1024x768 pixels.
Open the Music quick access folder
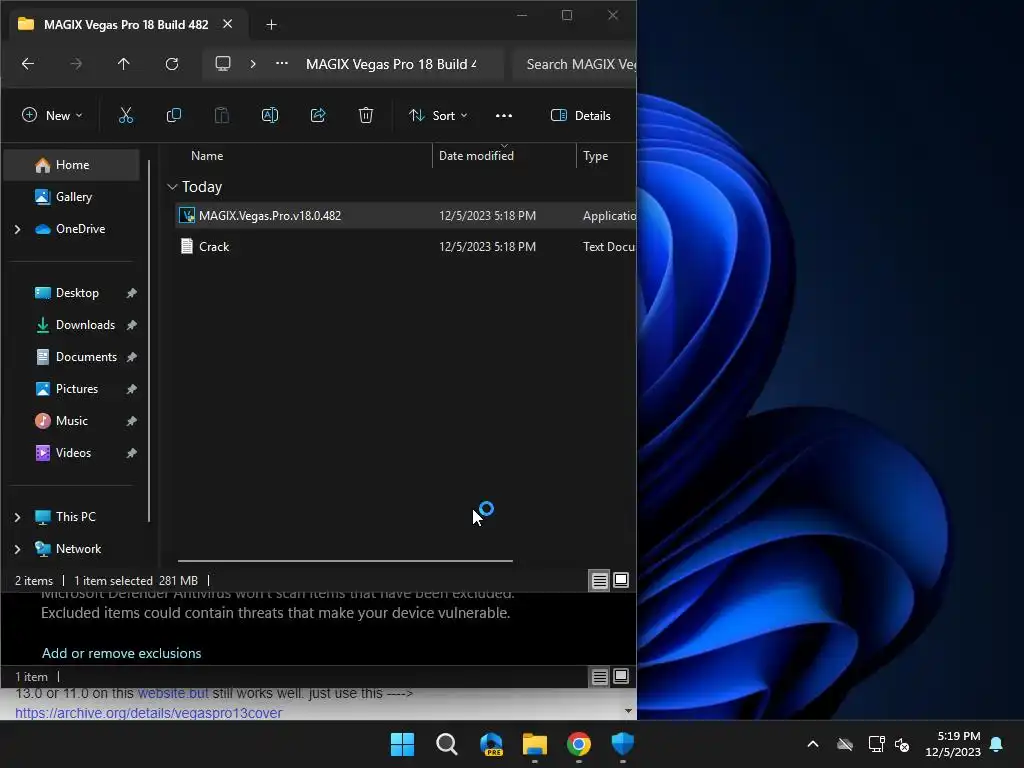(x=71, y=421)
